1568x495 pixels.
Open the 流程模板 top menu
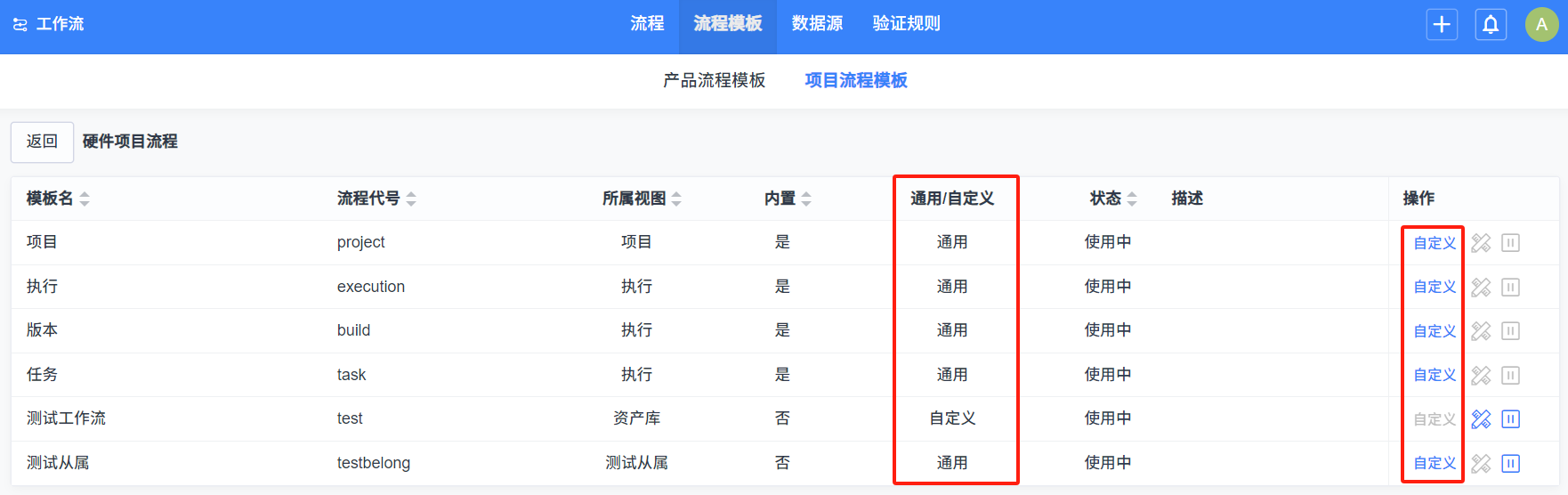click(728, 24)
